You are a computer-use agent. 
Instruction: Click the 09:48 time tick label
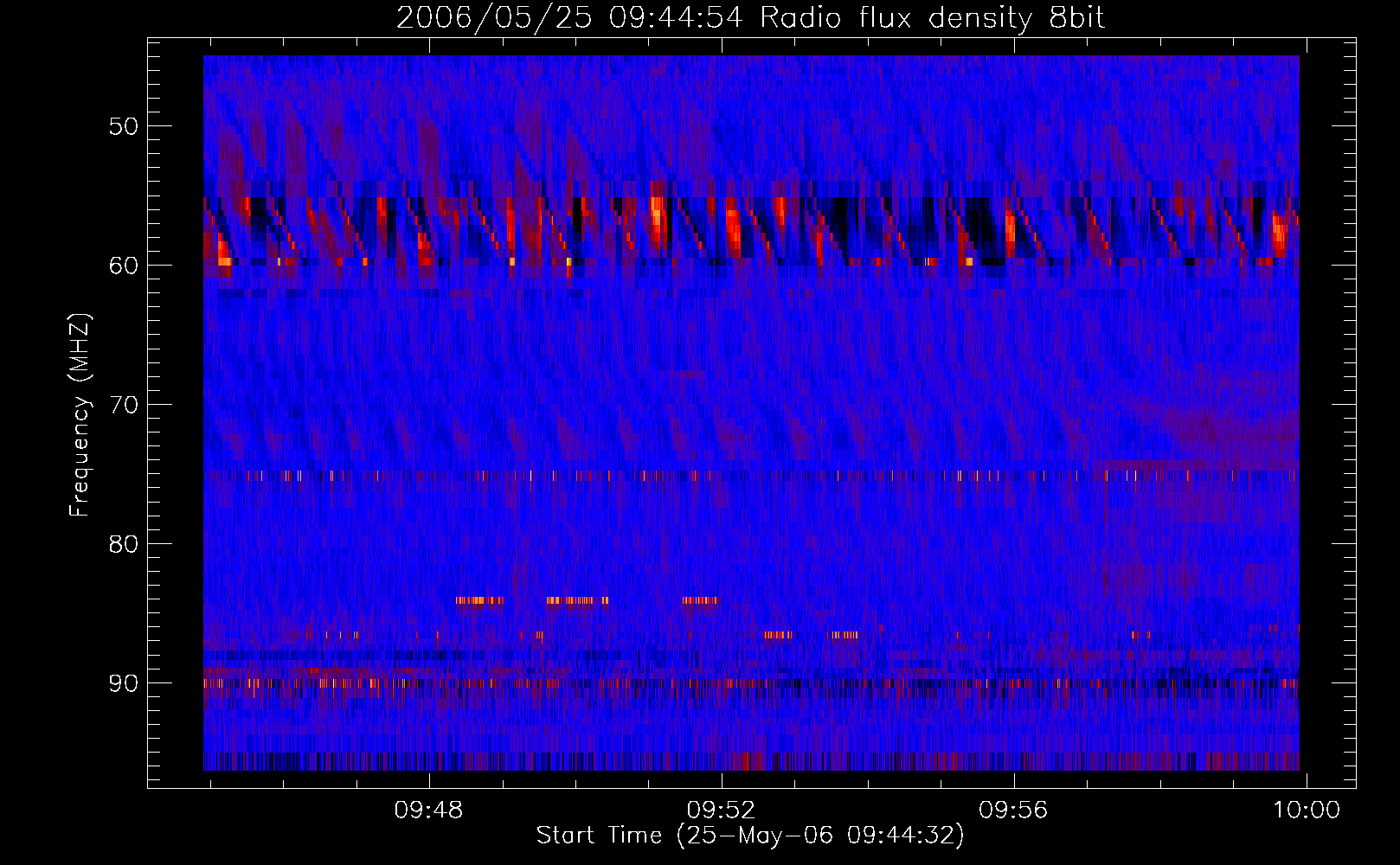(x=428, y=811)
